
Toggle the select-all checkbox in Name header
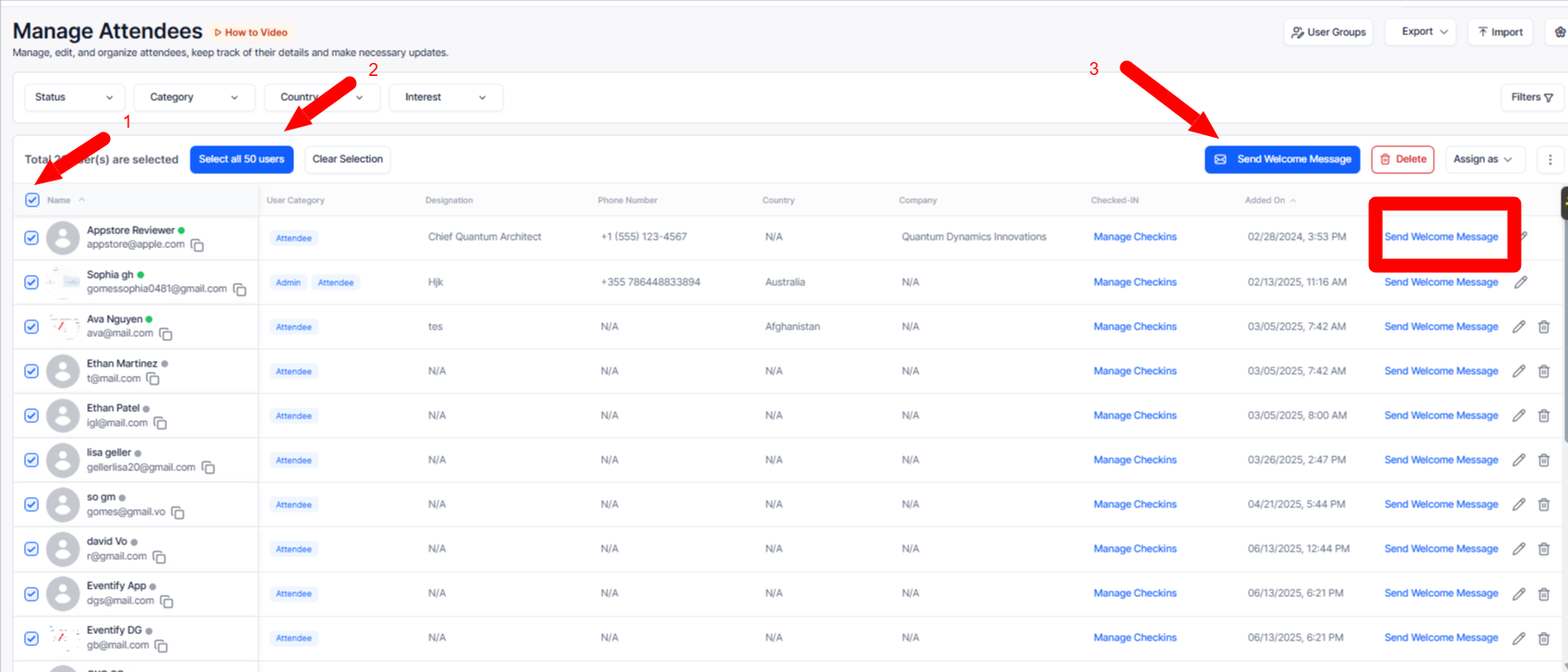pos(32,200)
